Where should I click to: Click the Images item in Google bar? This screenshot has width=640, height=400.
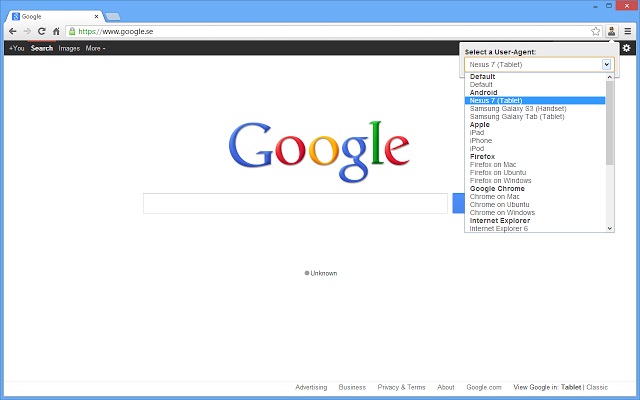coord(69,48)
